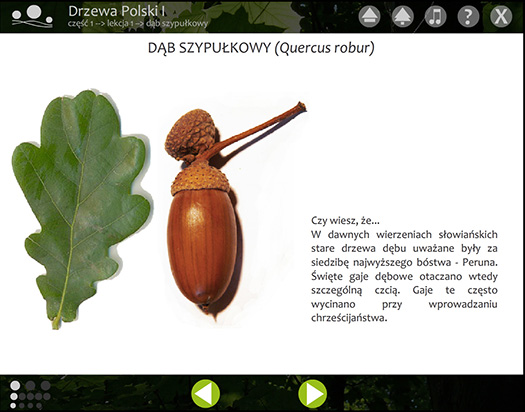Viewport: 525px width, 412px height.
Task: Close the app with X icon
Action: (501, 16)
